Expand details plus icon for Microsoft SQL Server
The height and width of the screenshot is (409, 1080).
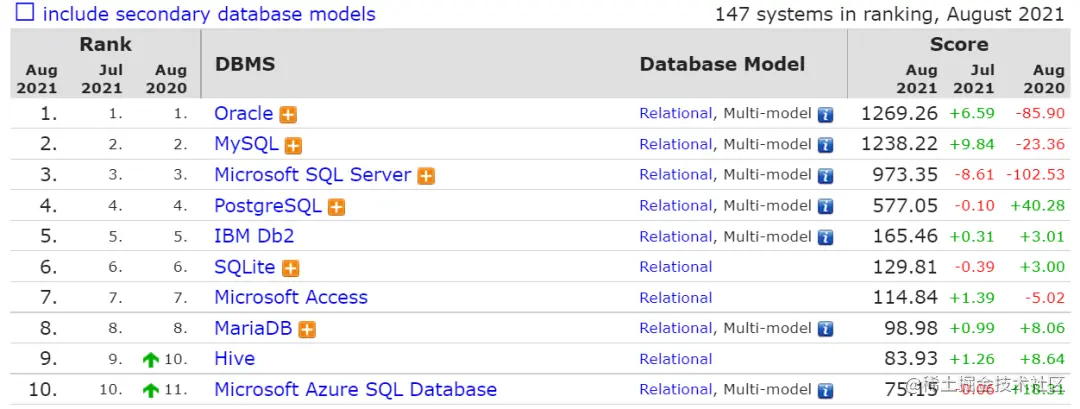pyautogui.click(x=426, y=176)
